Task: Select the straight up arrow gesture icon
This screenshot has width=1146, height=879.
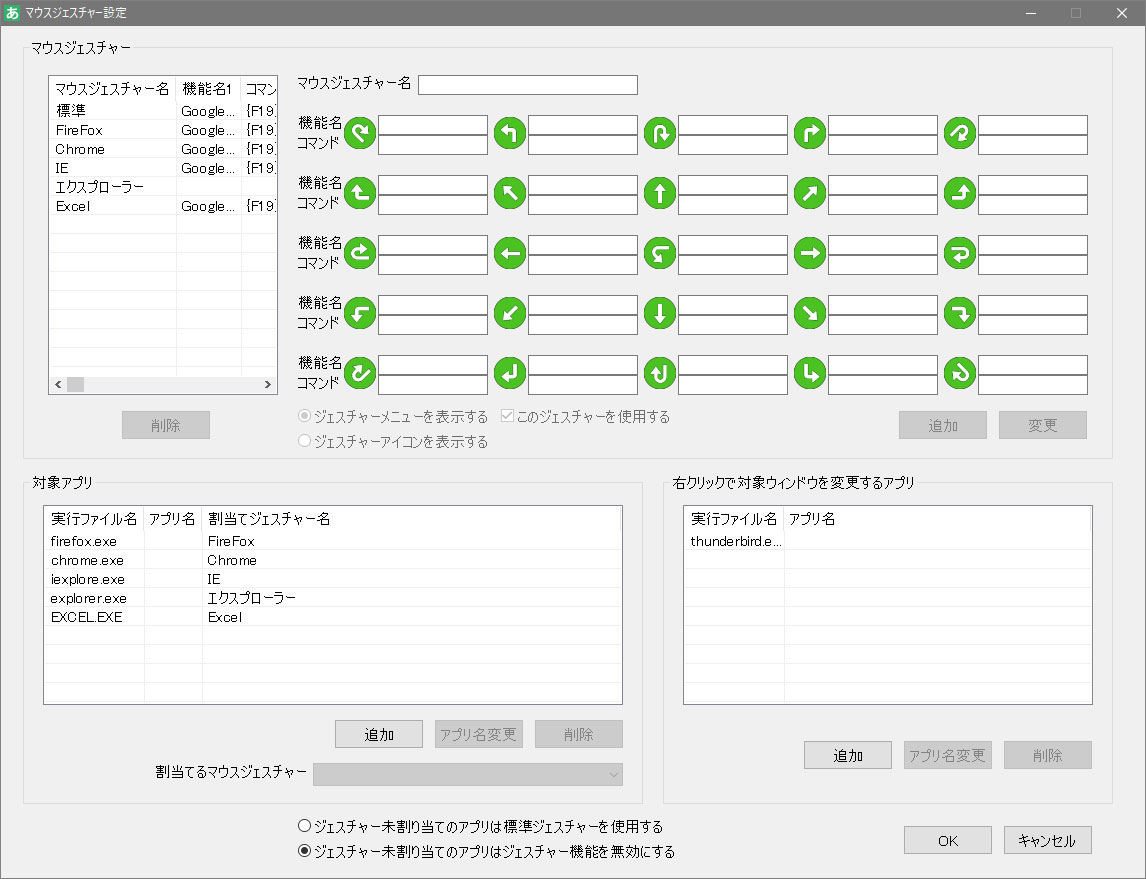Action: click(659, 193)
